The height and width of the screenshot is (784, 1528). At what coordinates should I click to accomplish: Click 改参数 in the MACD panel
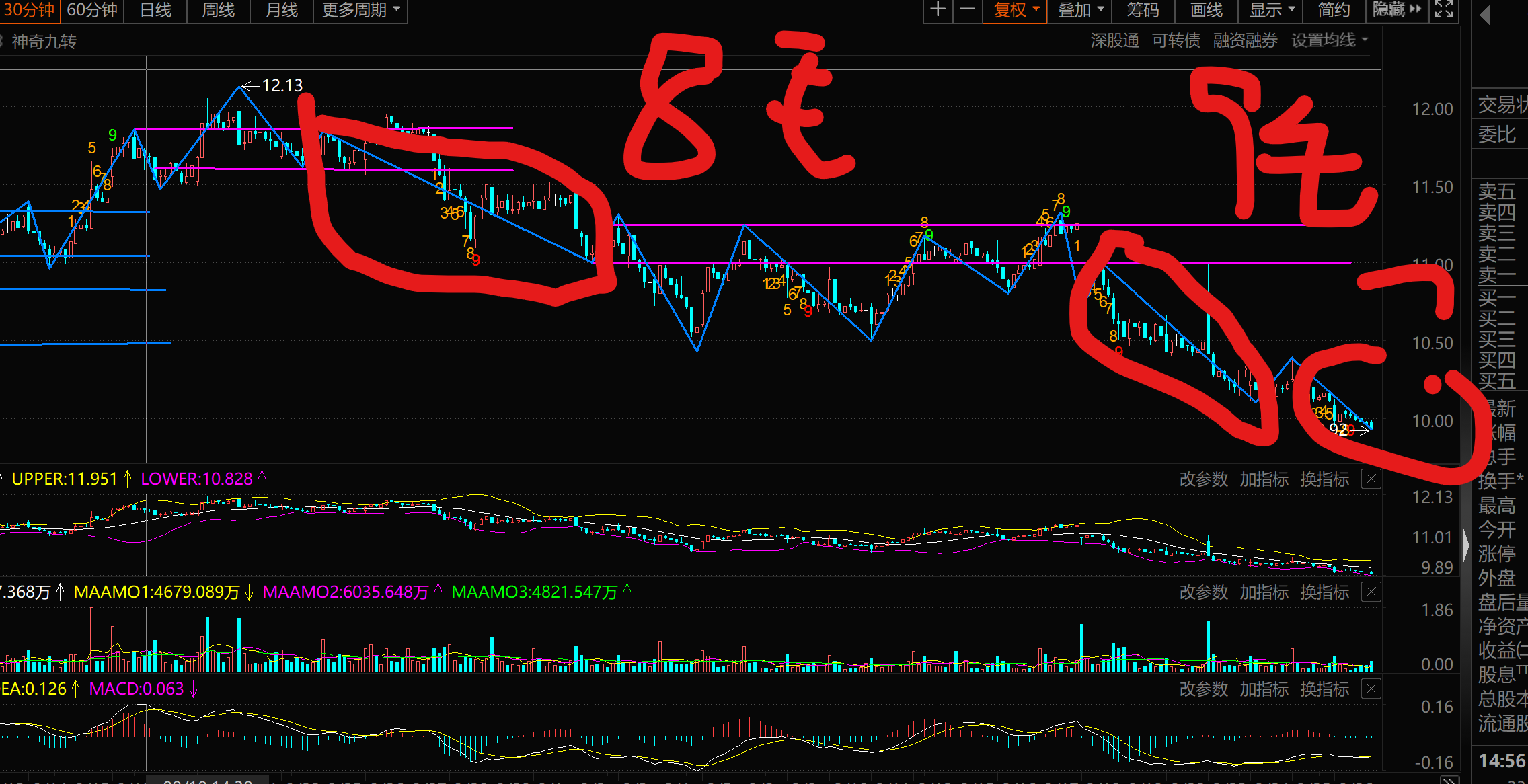pyautogui.click(x=1203, y=689)
